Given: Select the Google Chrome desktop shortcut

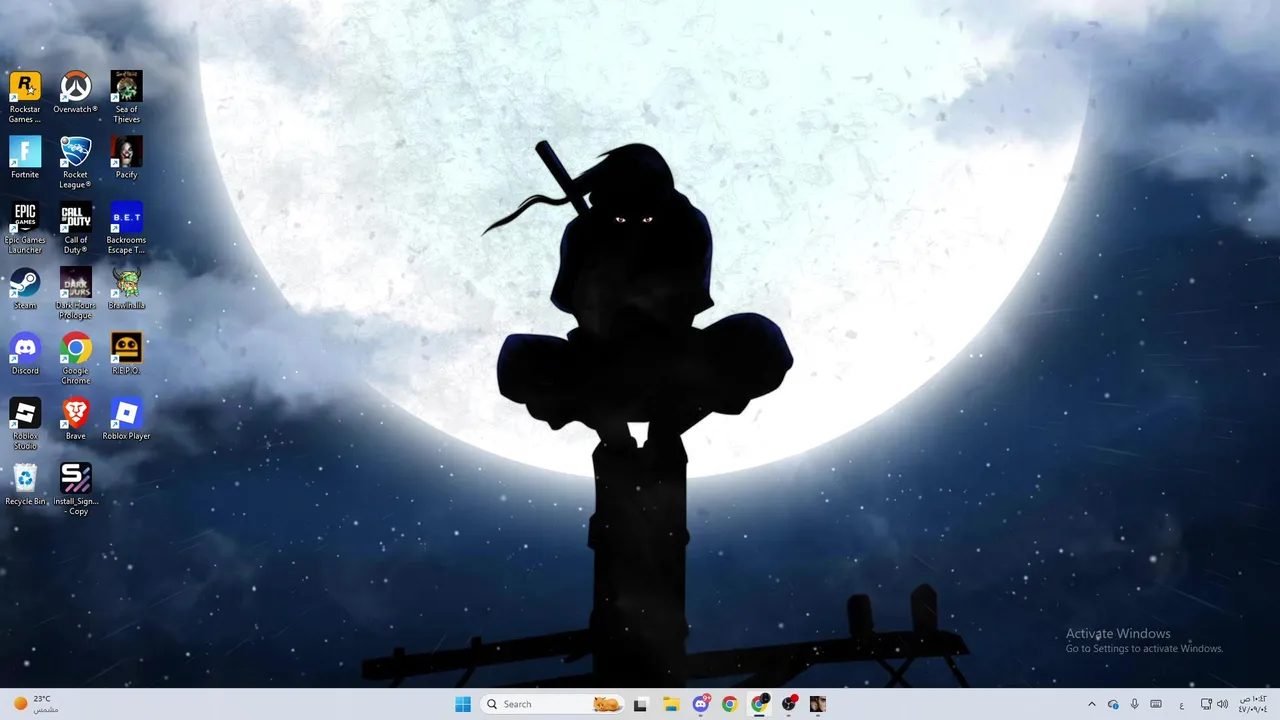Looking at the screenshot, I should click(76, 358).
